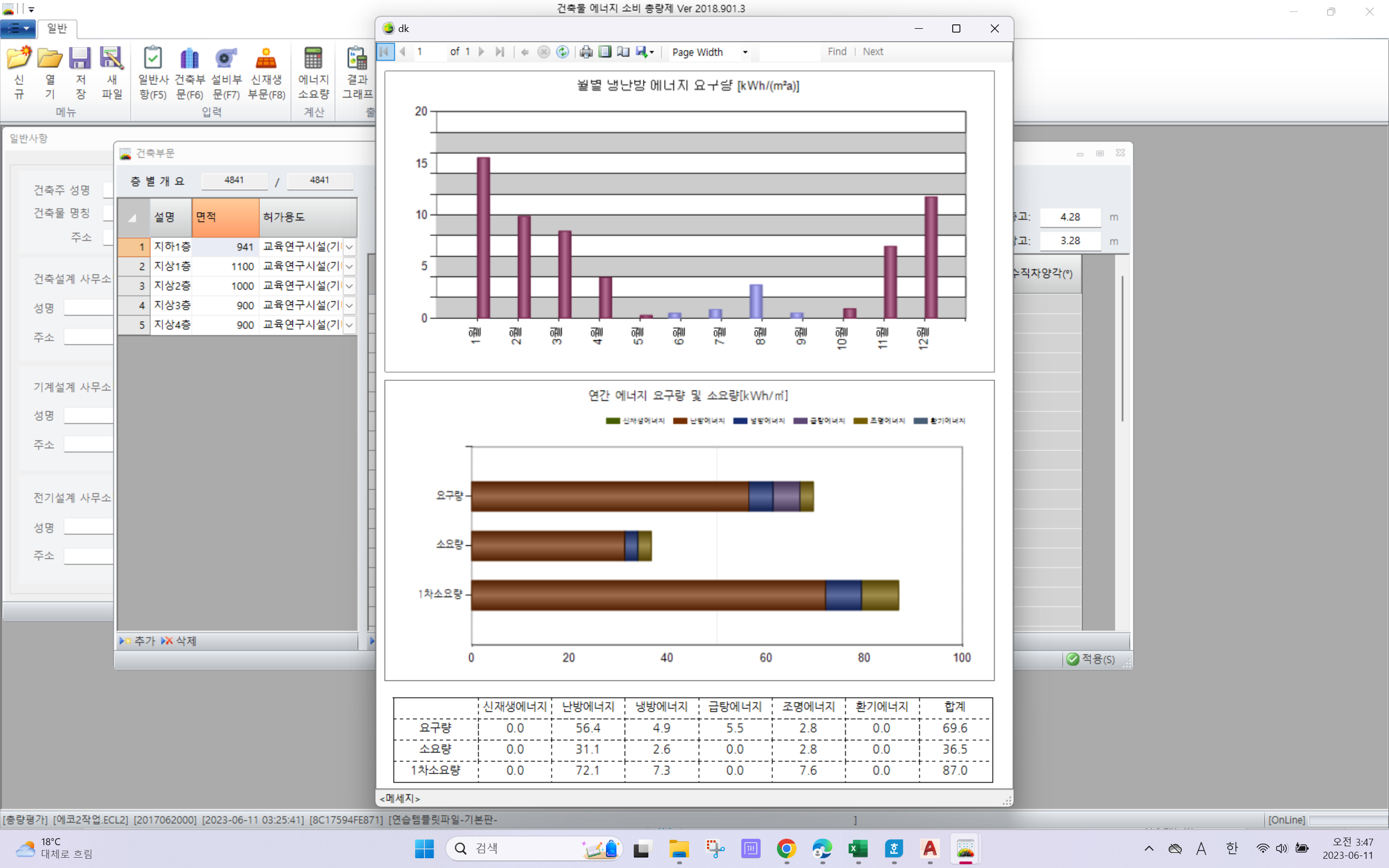This screenshot has width=1389, height=868.
Task: Open the blue application menu button
Action: tap(18, 28)
